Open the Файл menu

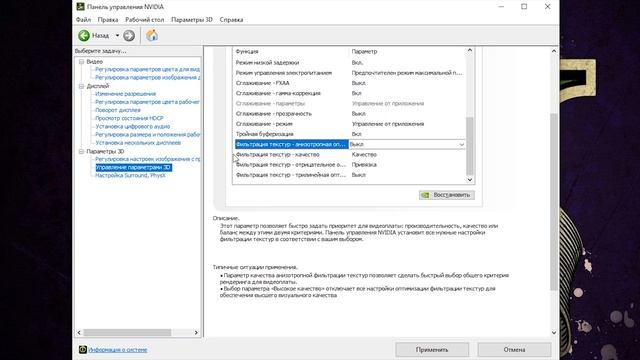coord(83,20)
